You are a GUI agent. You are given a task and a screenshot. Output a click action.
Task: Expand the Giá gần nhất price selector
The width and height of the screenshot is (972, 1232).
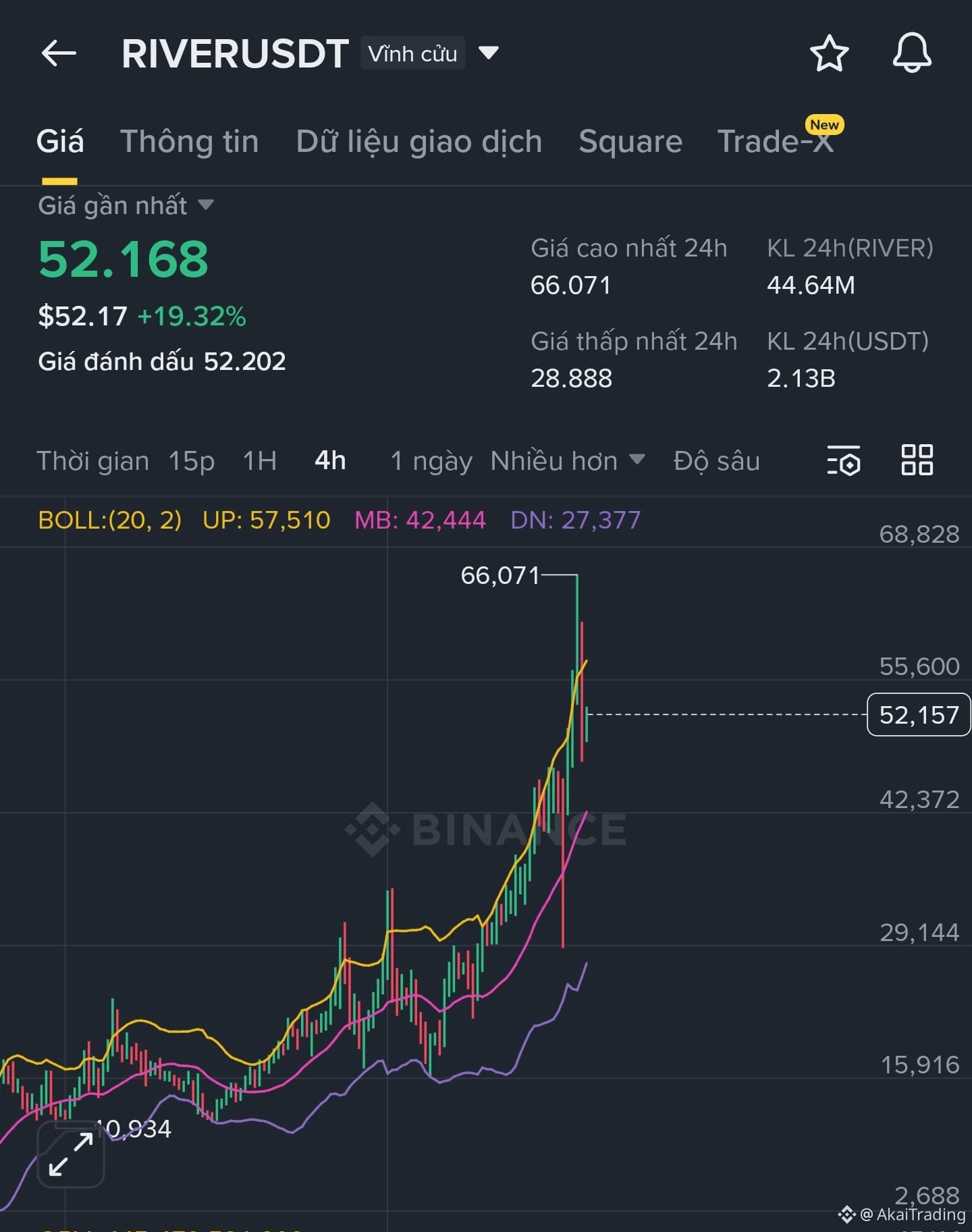126,205
